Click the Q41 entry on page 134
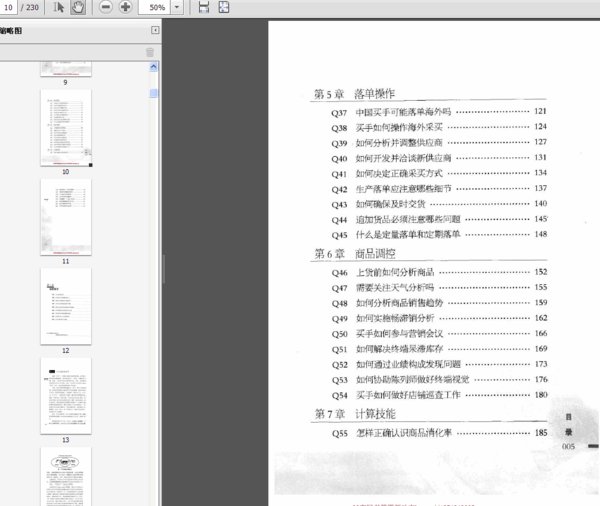The width and height of the screenshot is (600, 506). click(439, 173)
